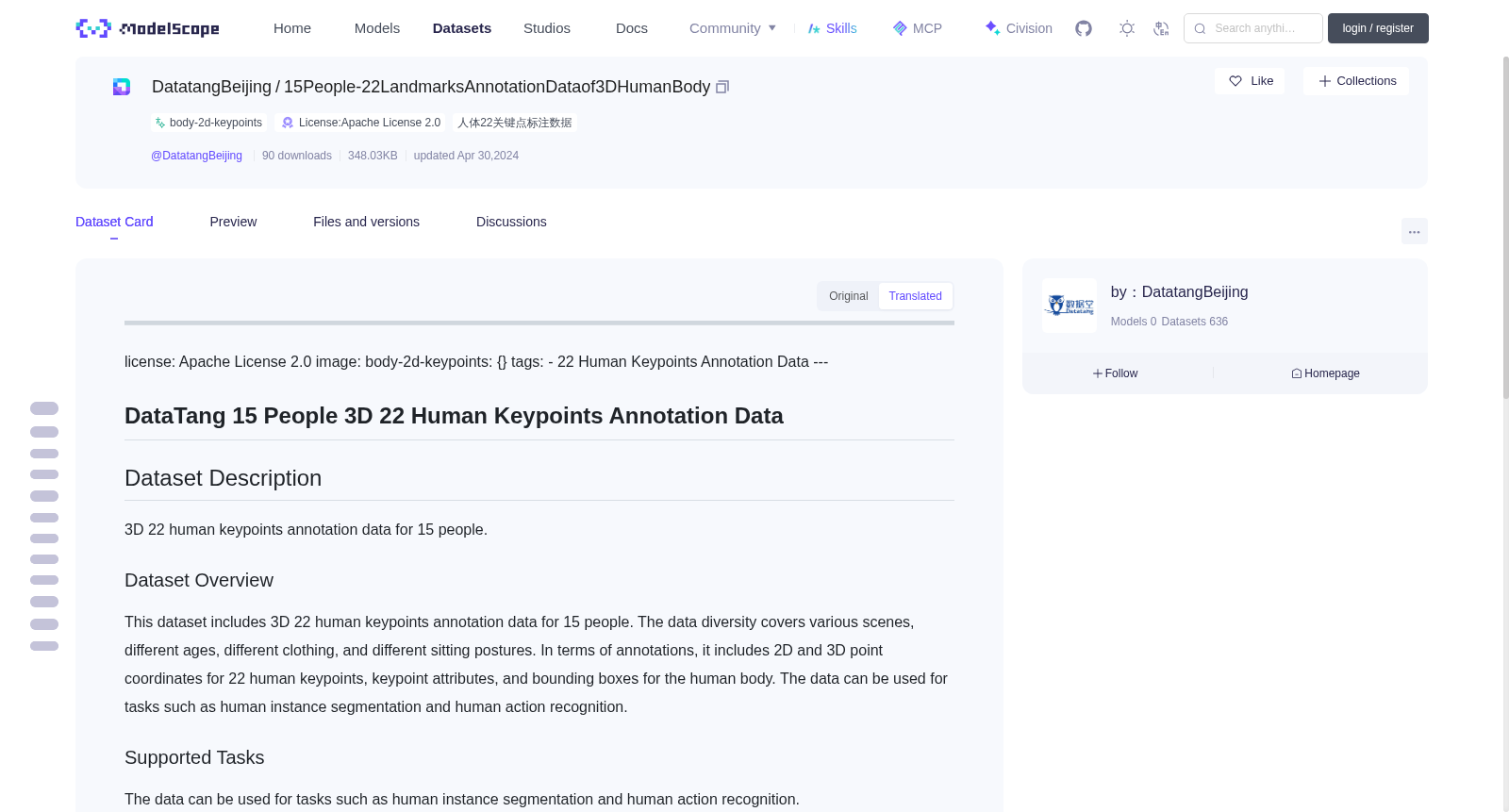Viewport: 1509px width, 812px height.
Task: Expand the Community dropdown menu
Action: click(x=733, y=28)
